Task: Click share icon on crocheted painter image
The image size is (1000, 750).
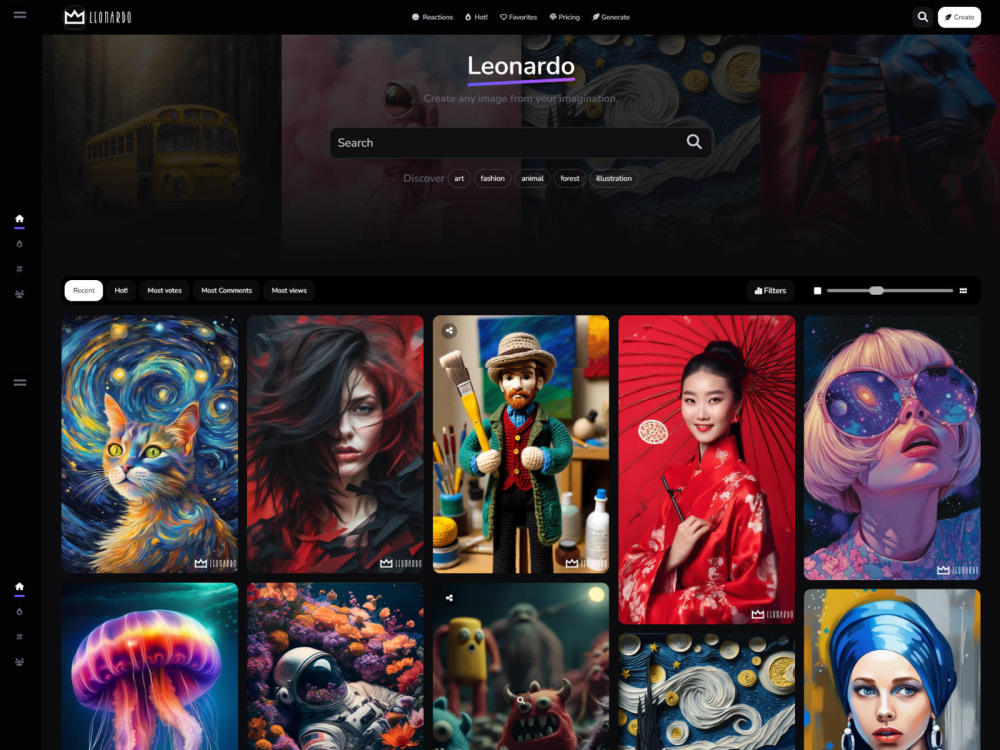Action: [x=450, y=330]
